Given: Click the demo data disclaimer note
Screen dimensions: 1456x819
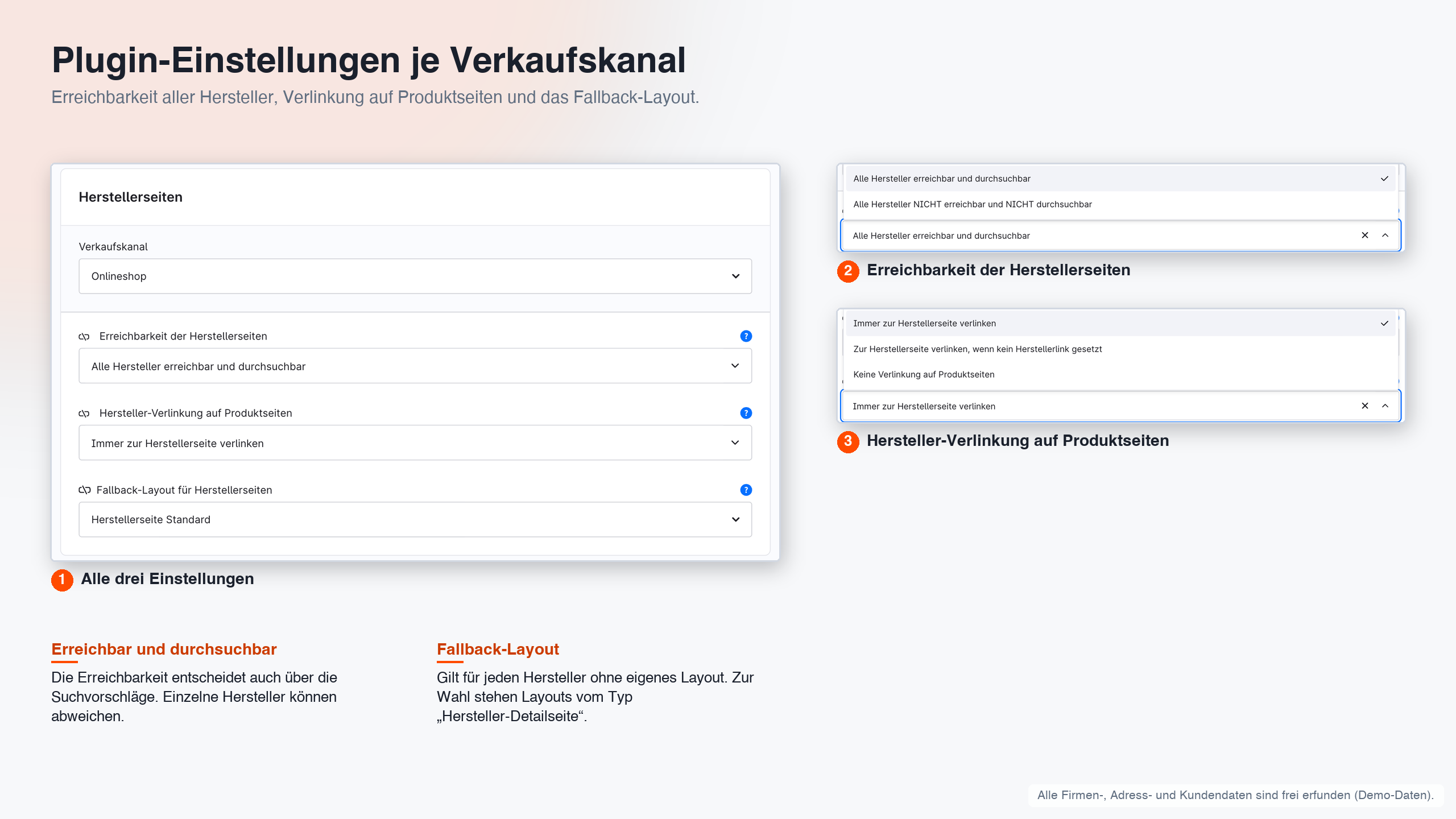Looking at the screenshot, I should (1235, 795).
